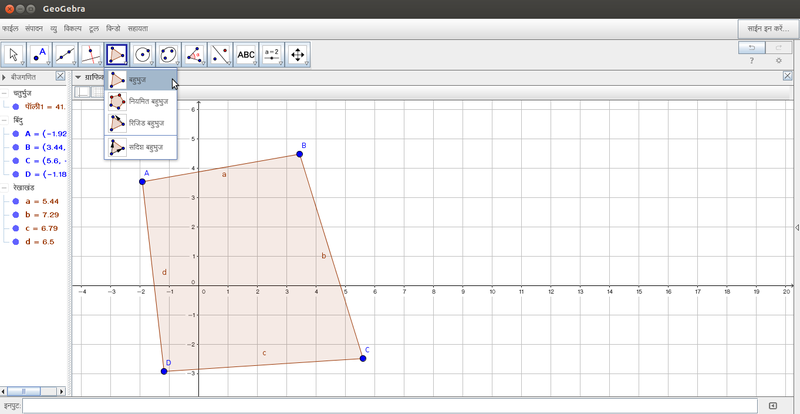Select the Ellipse conic tool
The width and height of the screenshot is (800, 414).
click(x=169, y=55)
